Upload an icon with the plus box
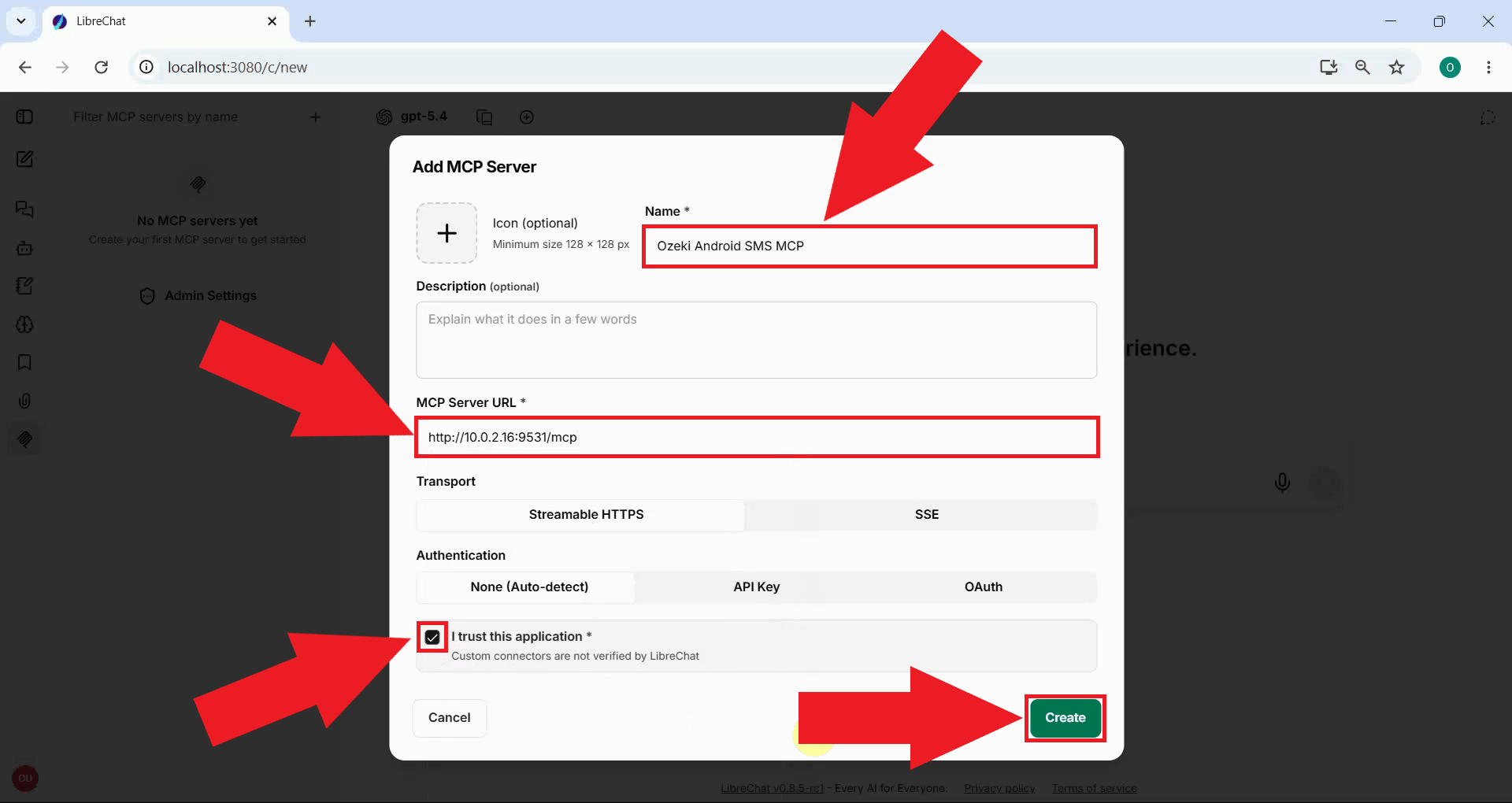 point(447,233)
